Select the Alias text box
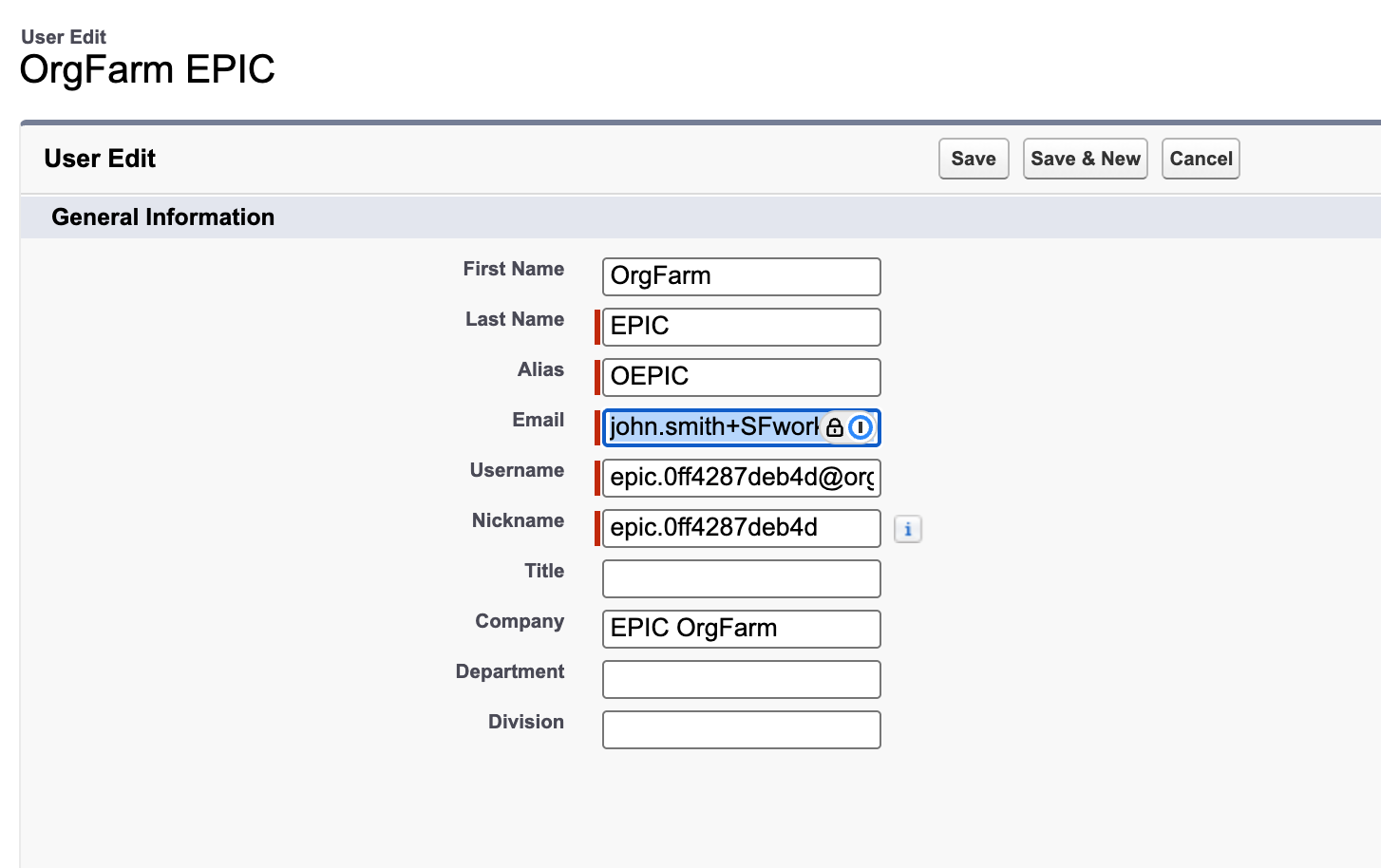 [x=741, y=377]
